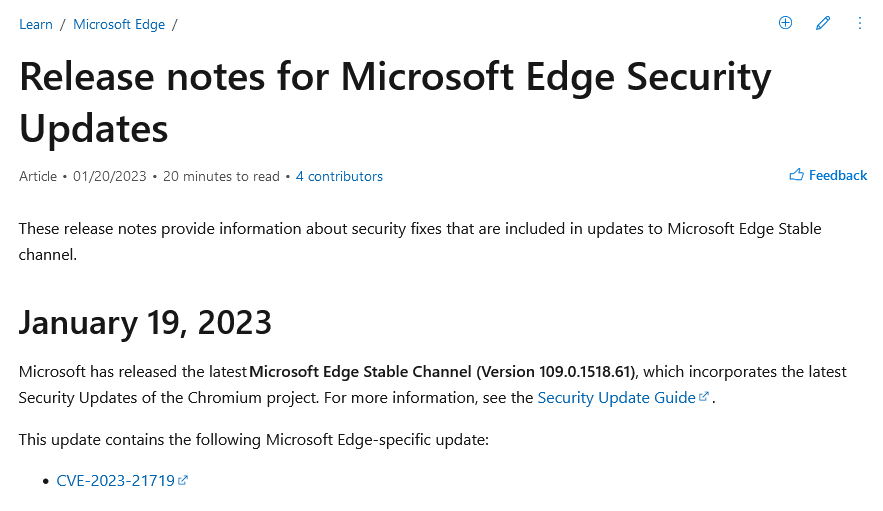This screenshot has height=511, width=883.
Task: Click external-link icon after Security Update Guide
Action: click(704, 397)
